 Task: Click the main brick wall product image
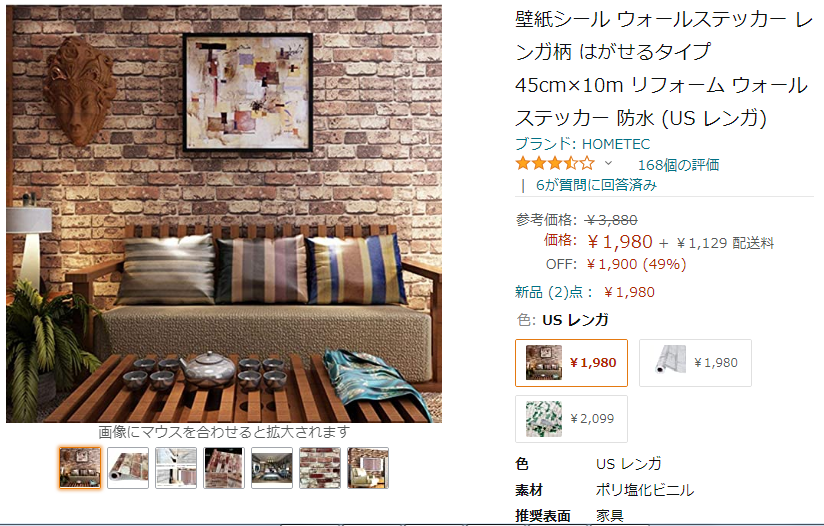[224, 214]
